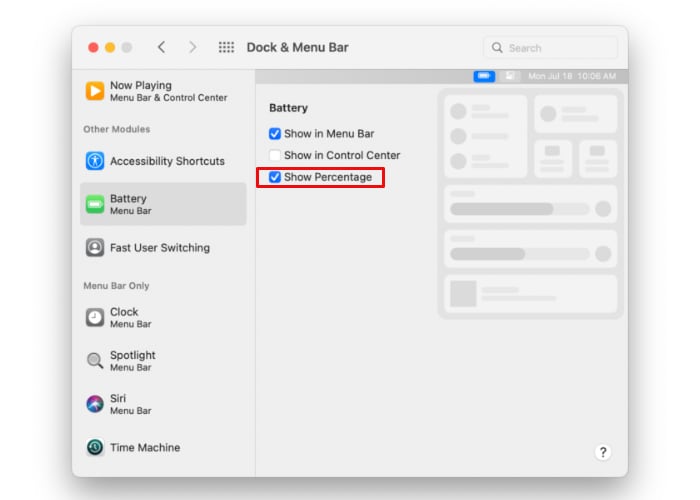Screen dimensions: 700x500
Task: Open Clock Menu Bar settings
Action: pos(163,317)
